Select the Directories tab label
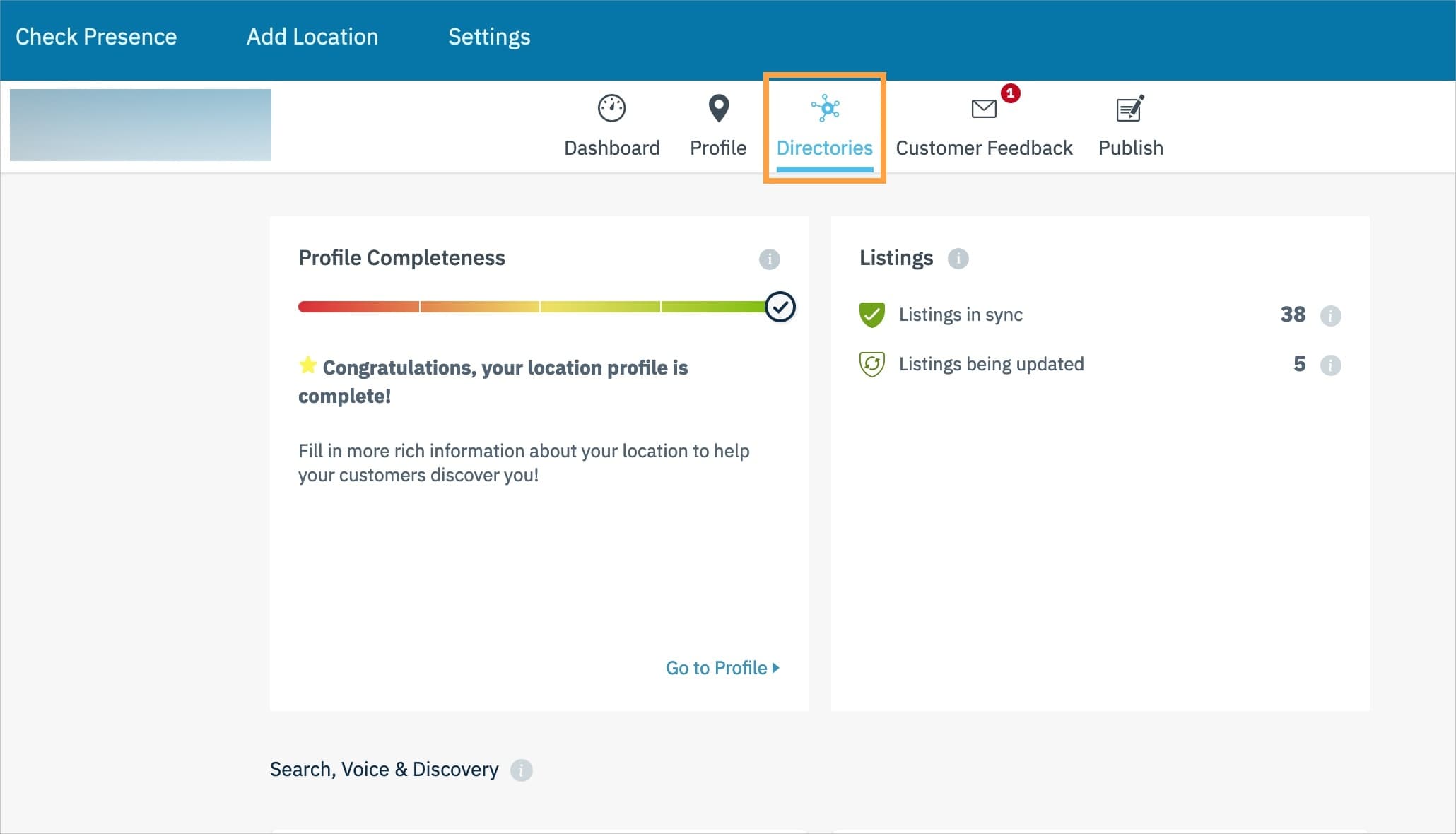 click(825, 148)
